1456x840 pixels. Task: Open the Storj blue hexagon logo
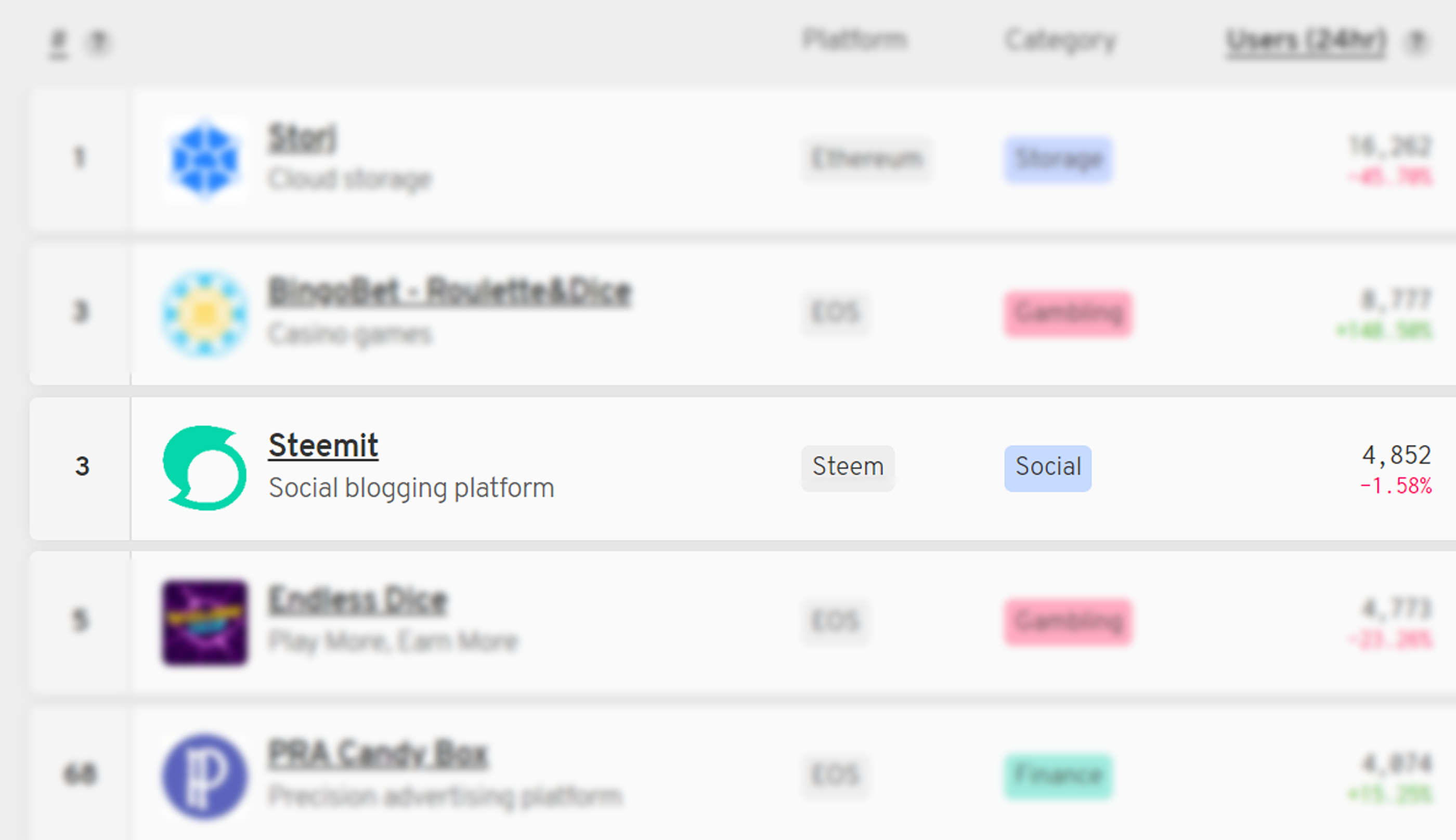pos(205,159)
